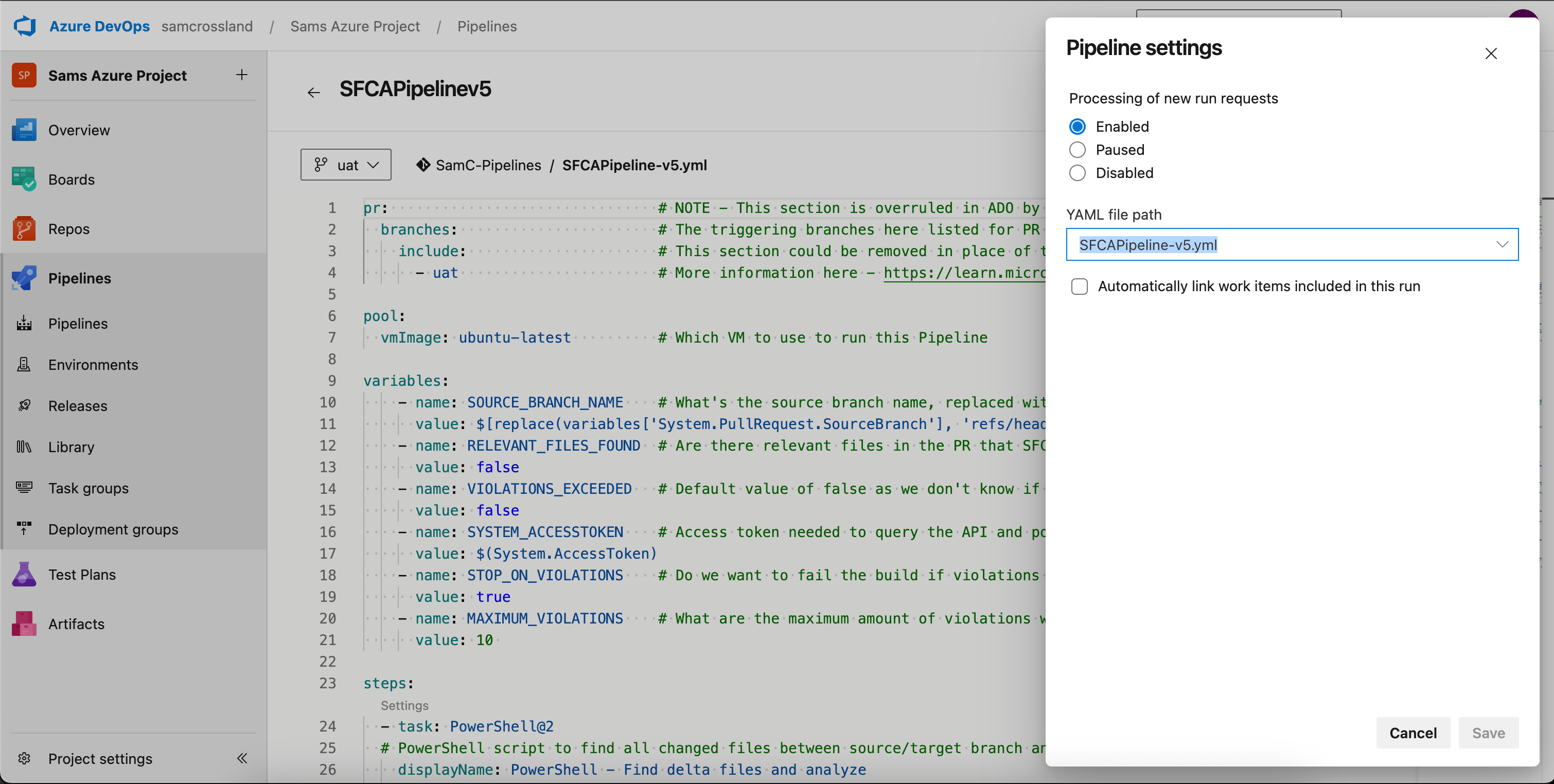Click the Save button

point(1489,733)
